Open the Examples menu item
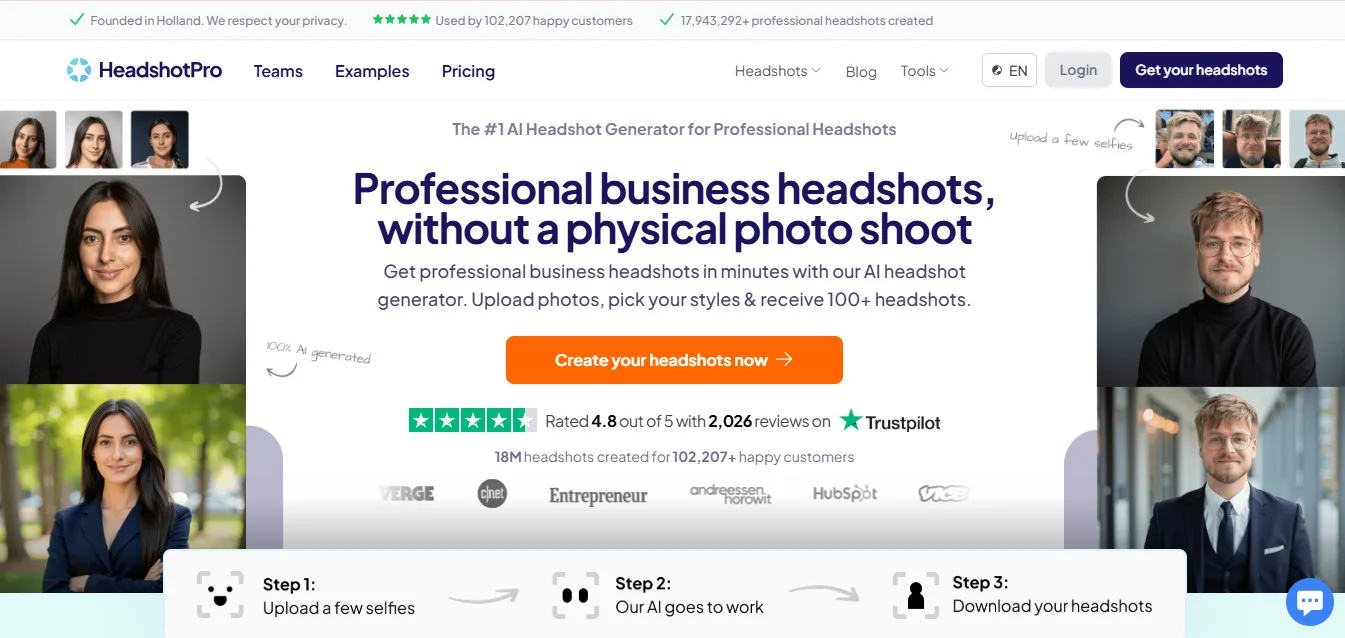The height and width of the screenshot is (638, 1345). point(372,71)
